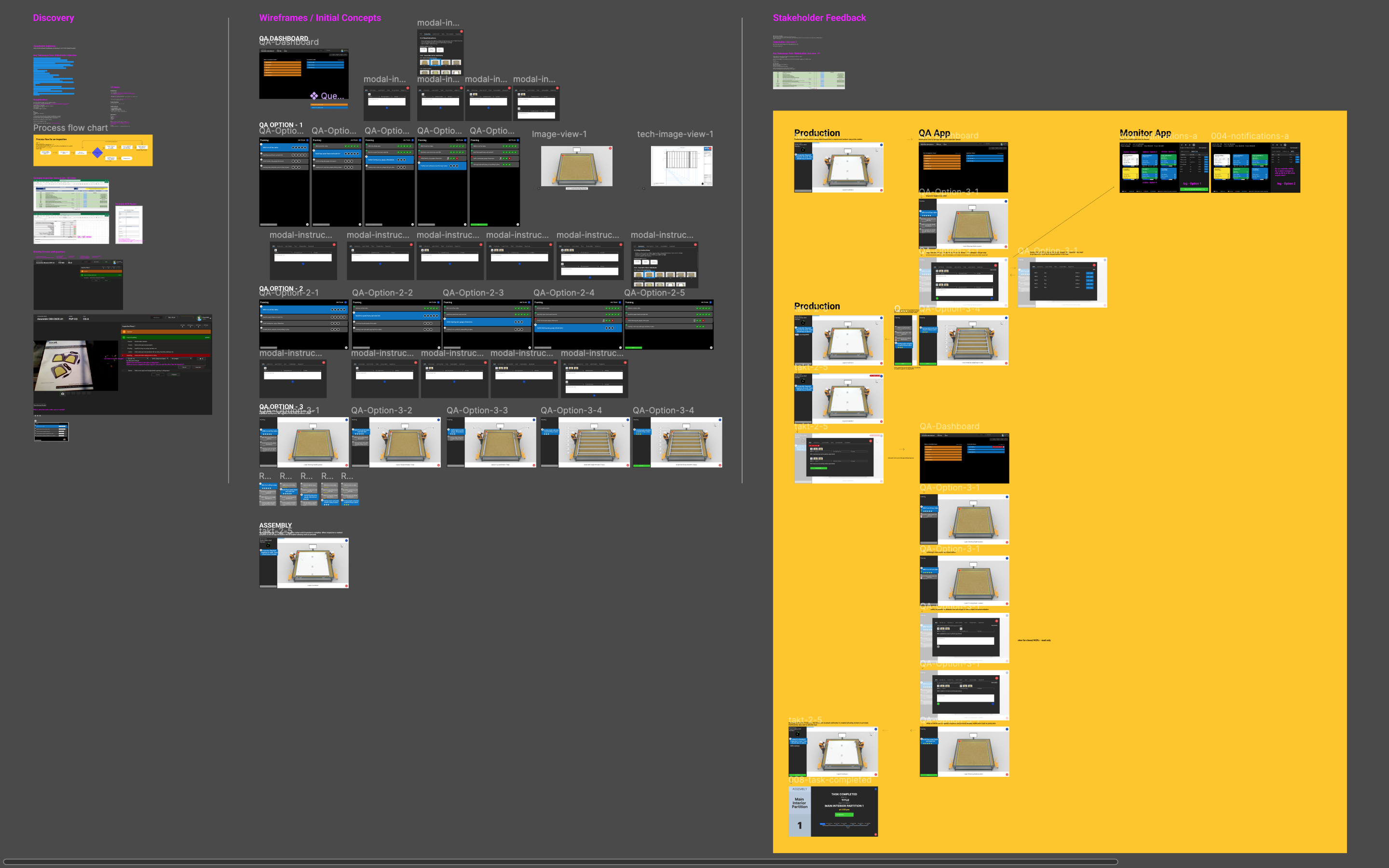The height and width of the screenshot is (868, 1389).
Task: Click the Stakeholder Feedback section heading
Action: pos(819,18)
